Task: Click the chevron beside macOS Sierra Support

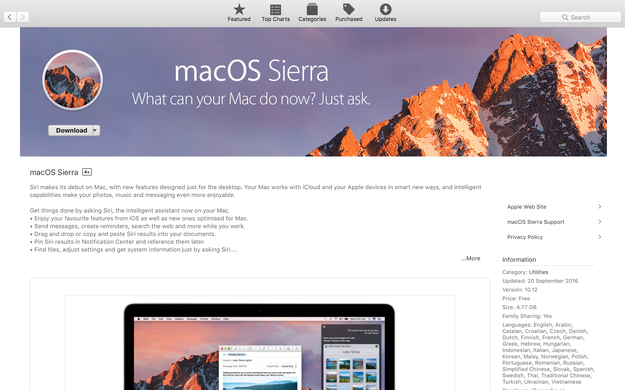Action: (599, 222)
